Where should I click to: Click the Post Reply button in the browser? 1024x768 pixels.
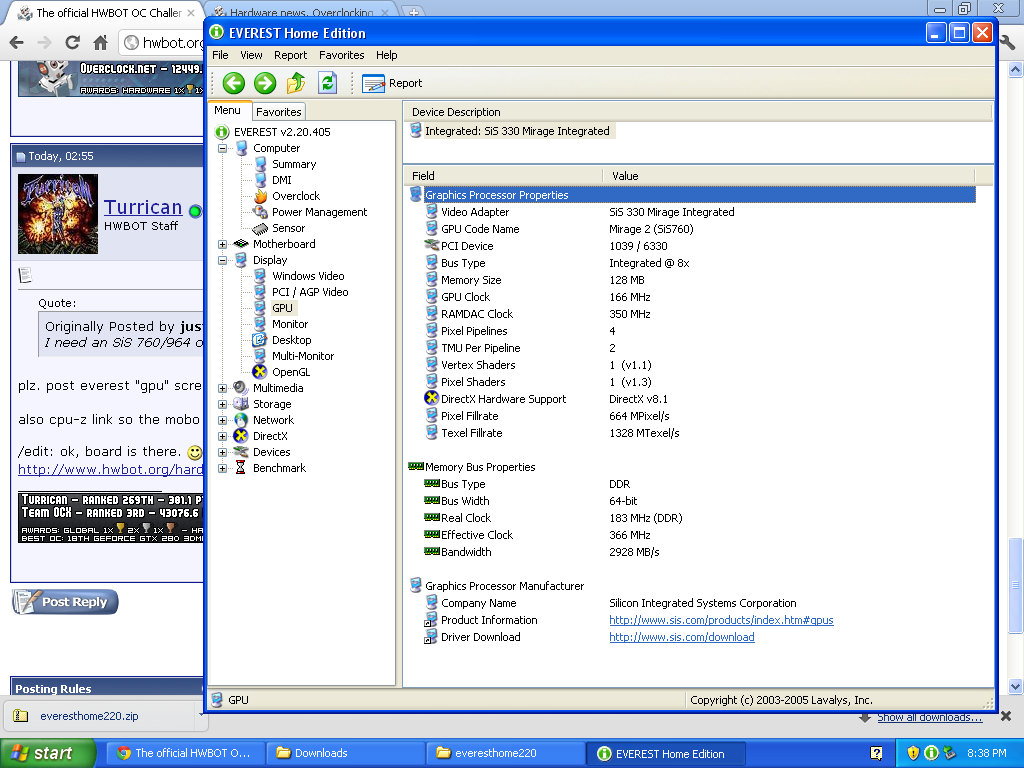pos(65,601)
